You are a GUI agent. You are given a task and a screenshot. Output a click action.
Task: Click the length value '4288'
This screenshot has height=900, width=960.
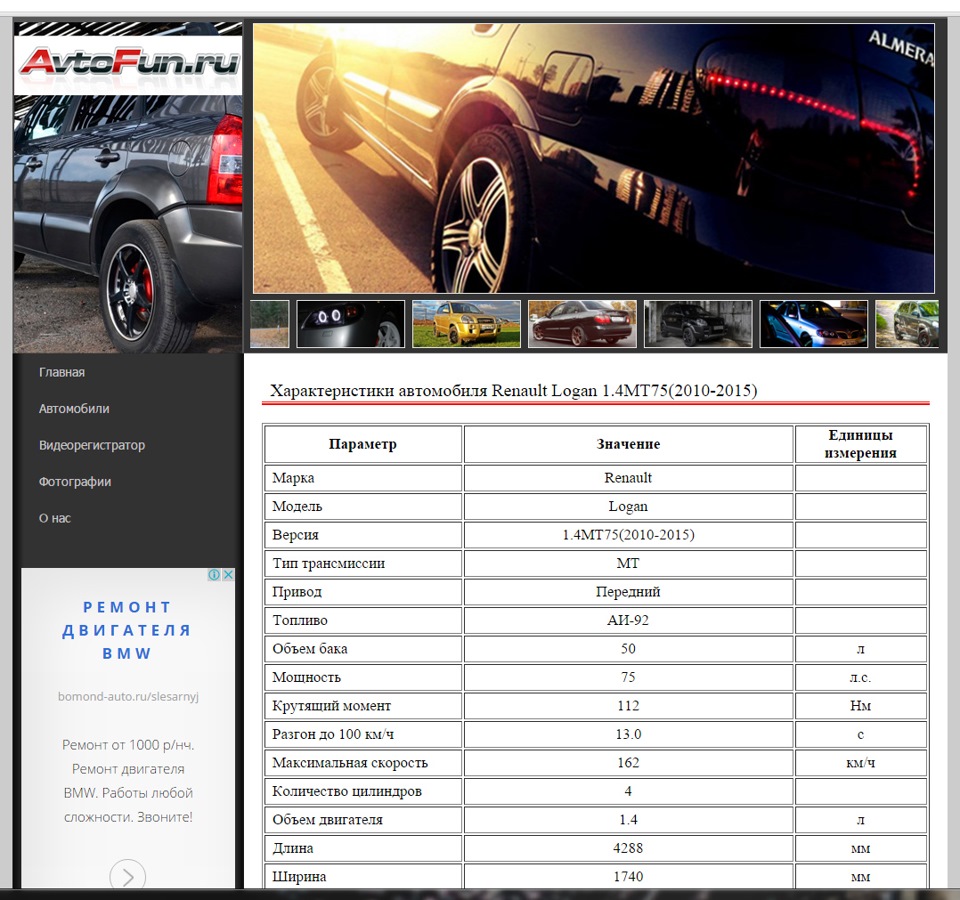pyautogui.click(x=628, y=849)
